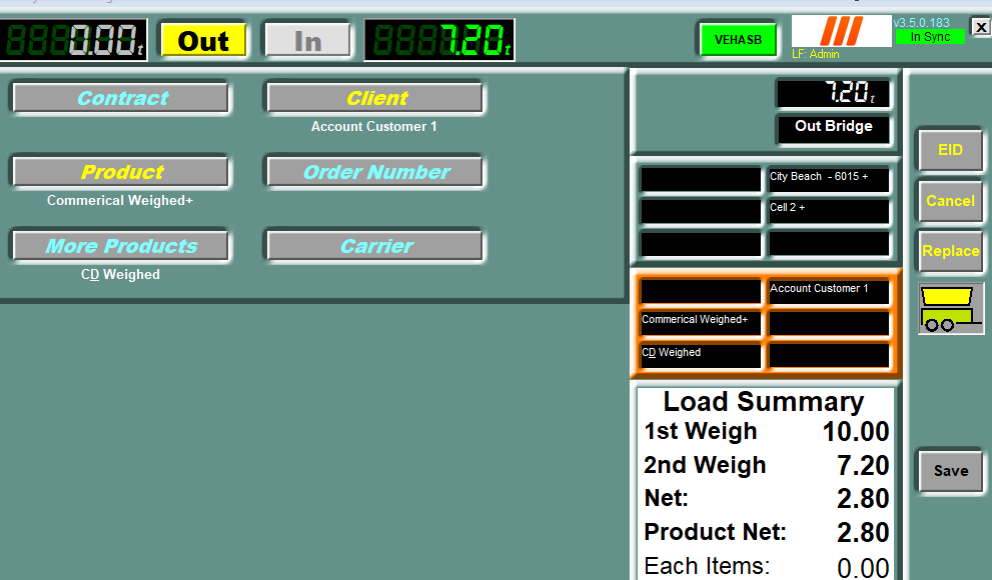
Task: Save the weigh transaction
Action: [950, 471]
